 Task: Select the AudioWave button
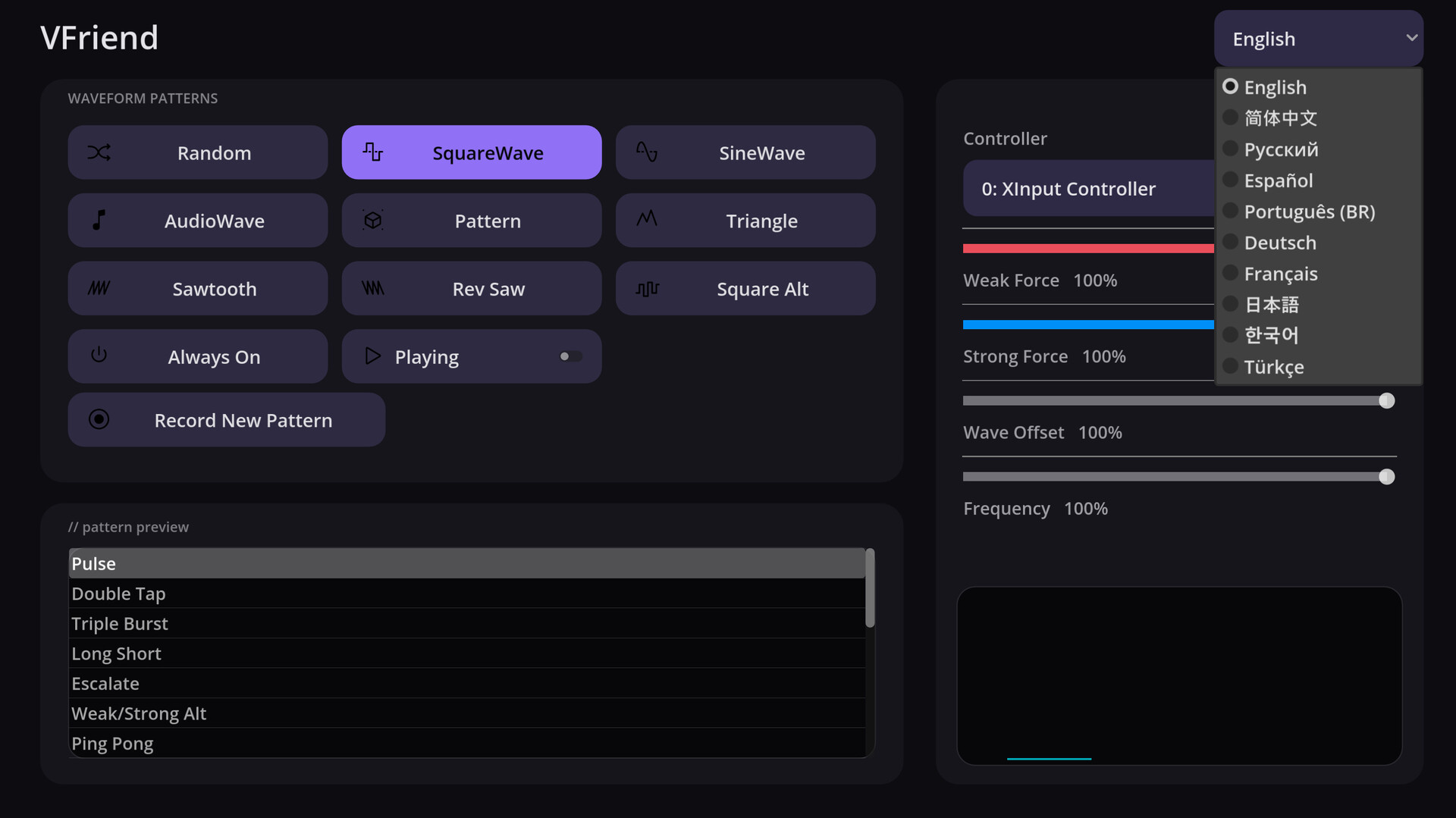(198, 221)
